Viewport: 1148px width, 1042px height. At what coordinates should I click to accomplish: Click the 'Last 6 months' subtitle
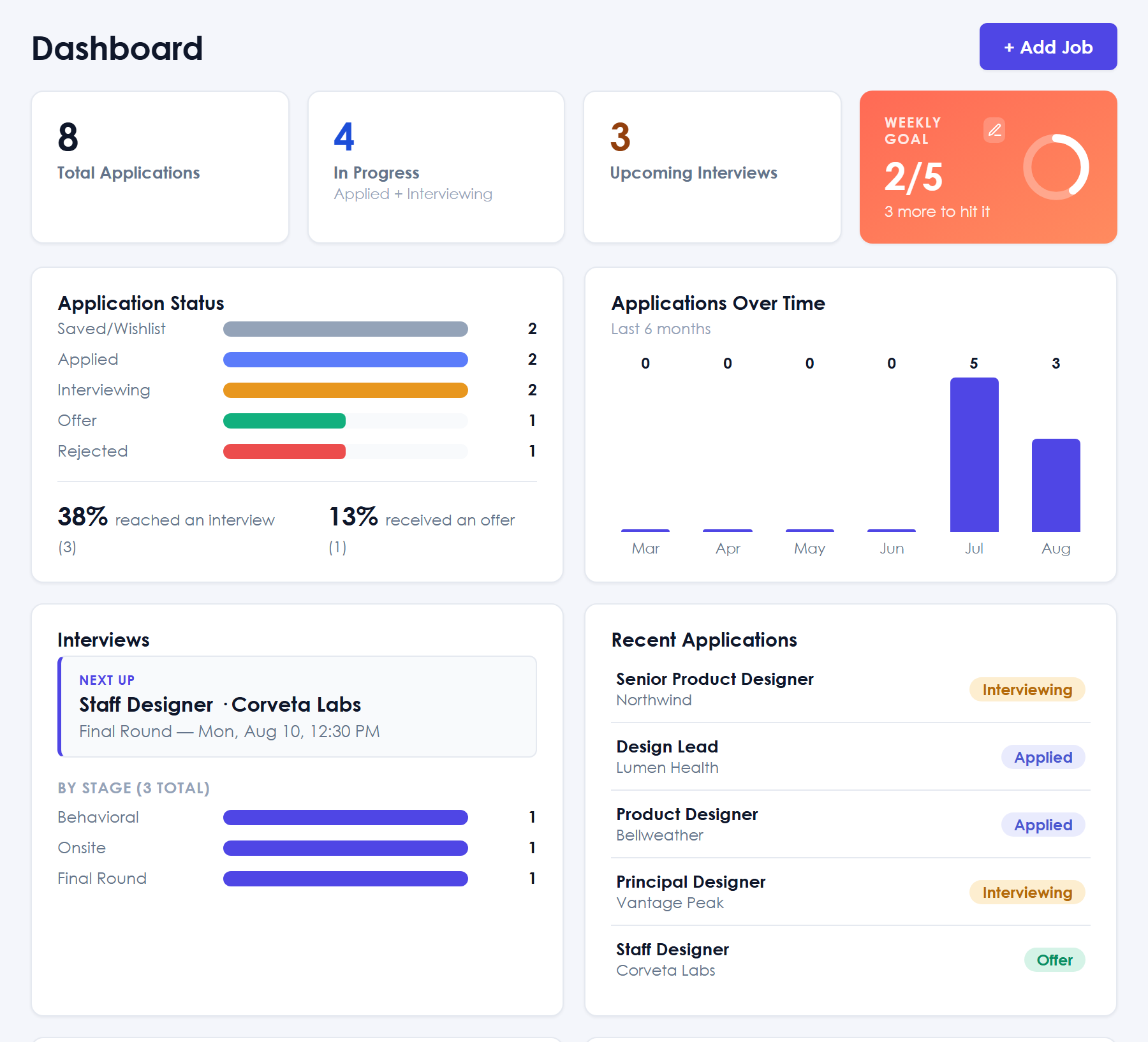tap(661, 329)
